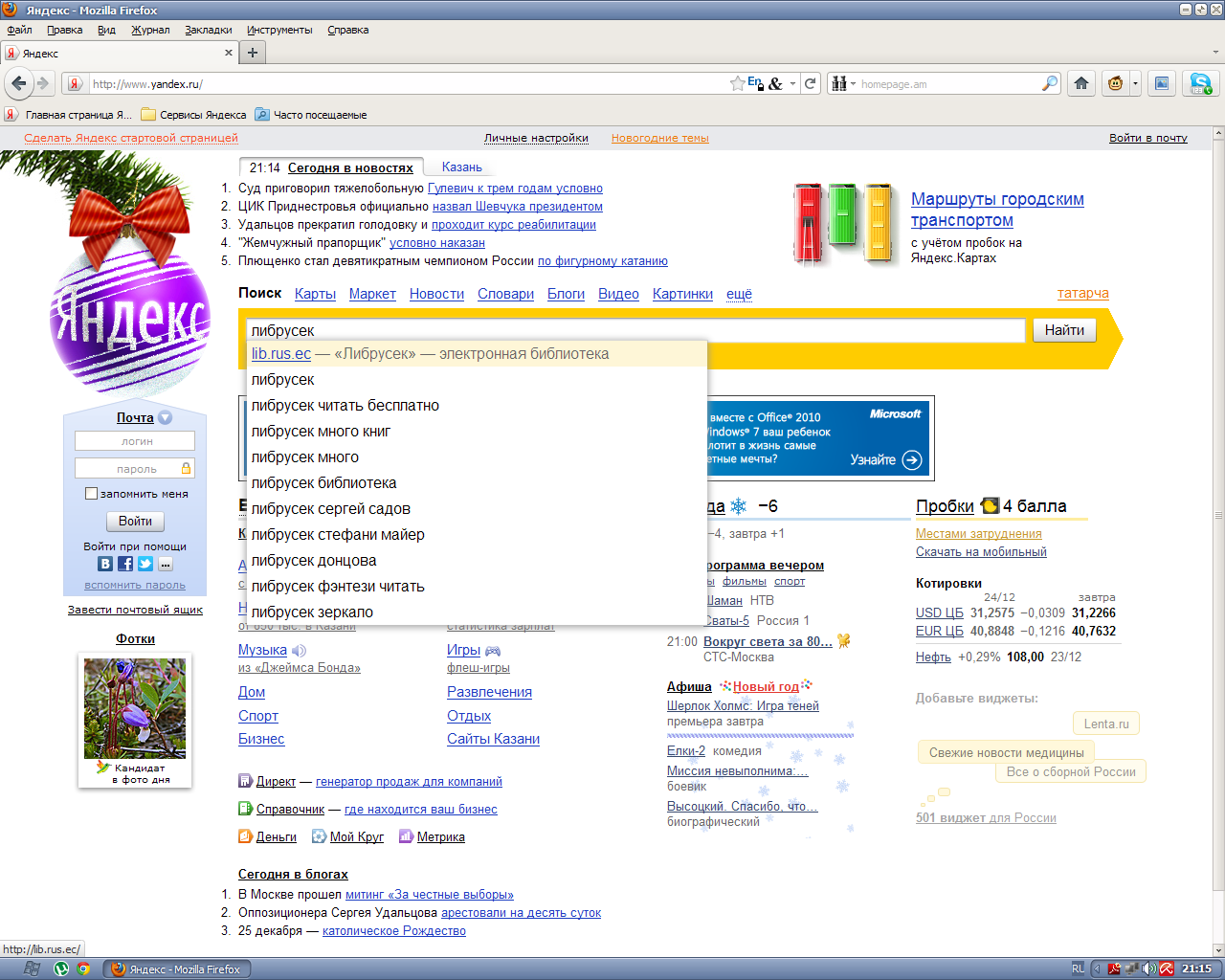
Task: Click the speaker icon beside Музыка
Action: (300, 650)
